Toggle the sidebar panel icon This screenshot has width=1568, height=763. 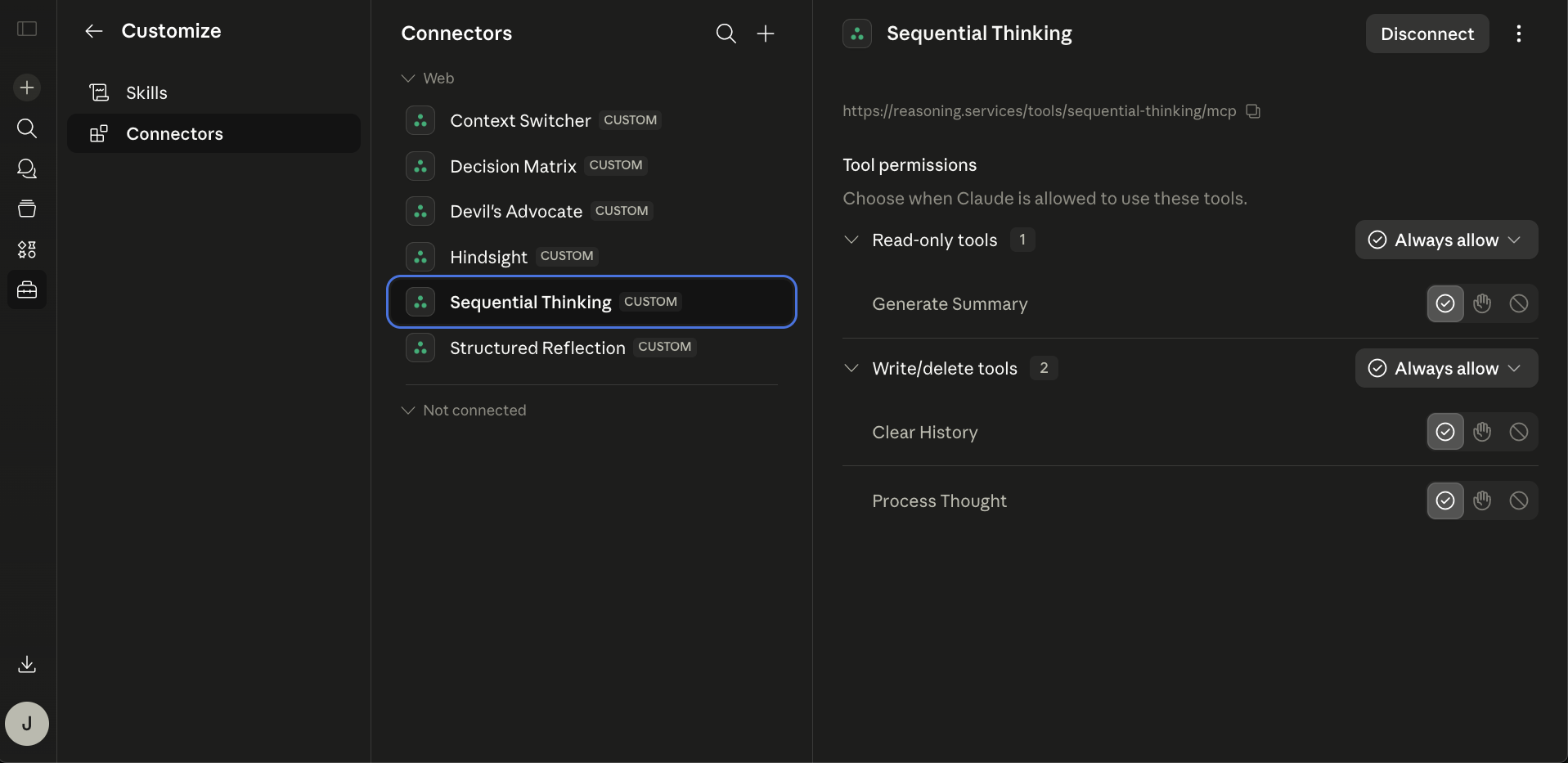pos(27,29)
